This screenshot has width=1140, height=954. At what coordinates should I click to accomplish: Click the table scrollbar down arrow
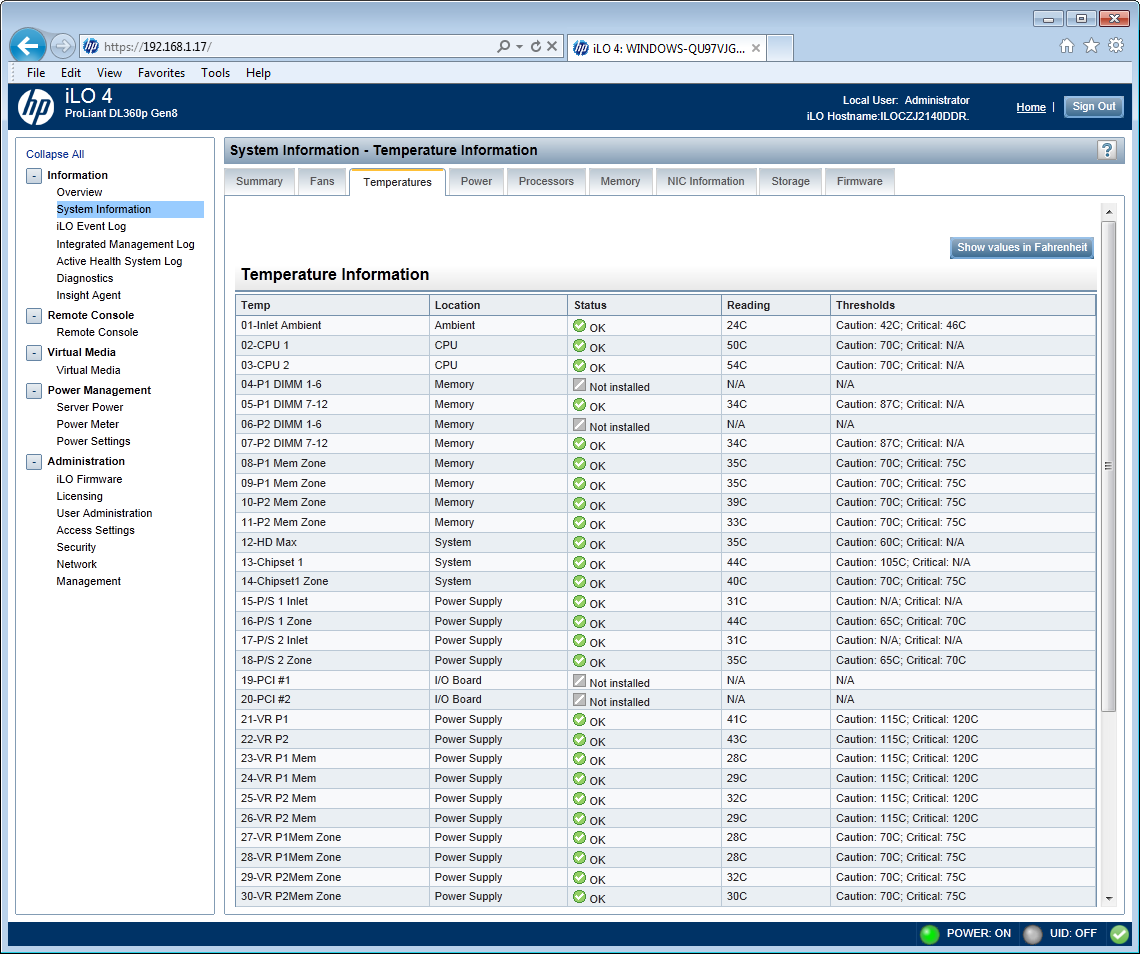click(x=1109, y=899)
